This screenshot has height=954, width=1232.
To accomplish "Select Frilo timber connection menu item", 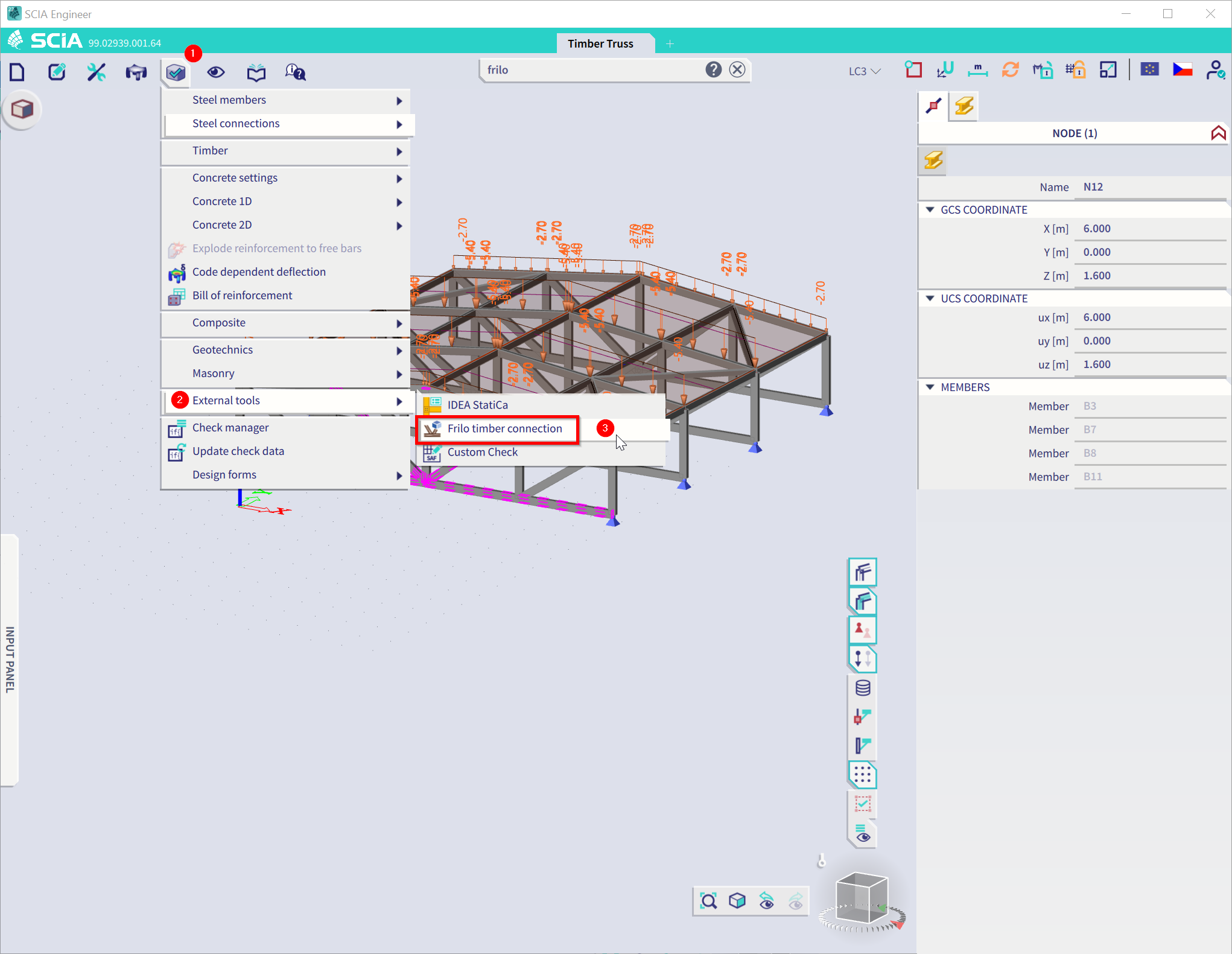I will [504, 428].
